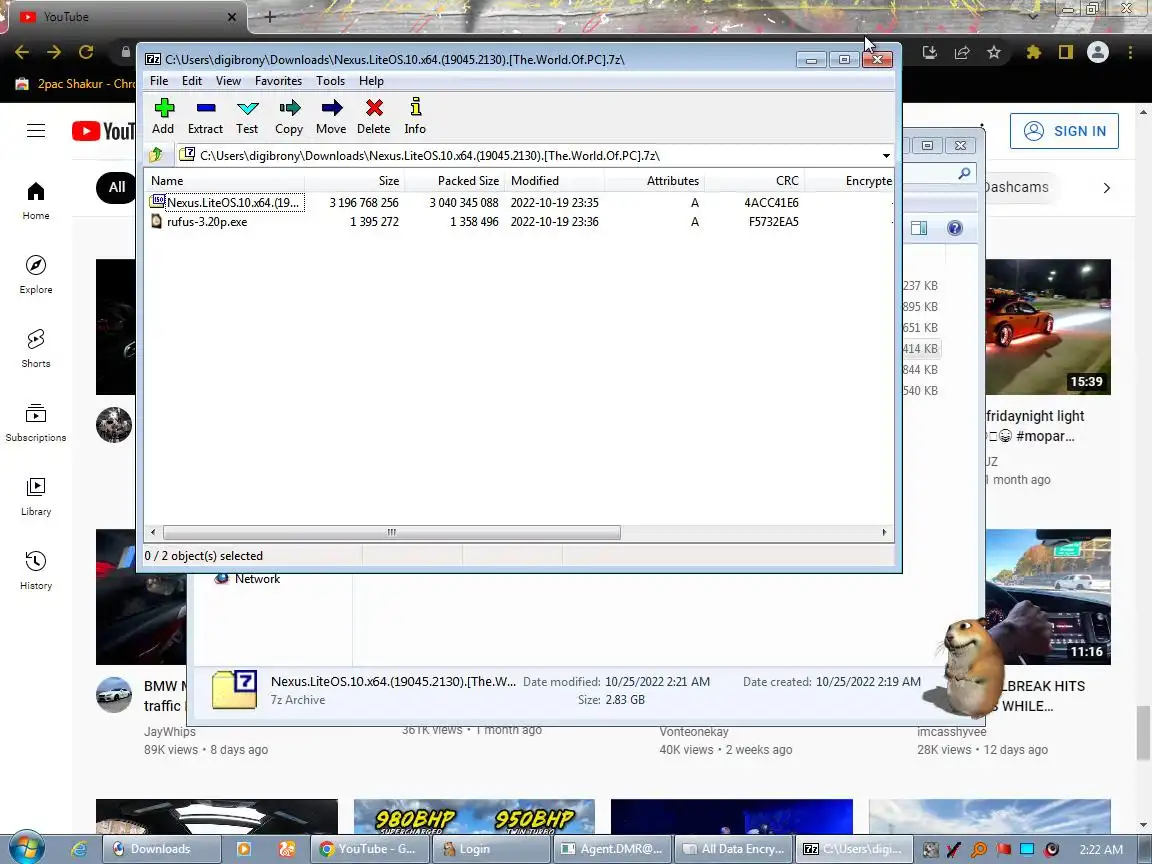Open Chrome three-dot menu
1152x864 pixels.
pyautogui.click(x=1130, y=52)
